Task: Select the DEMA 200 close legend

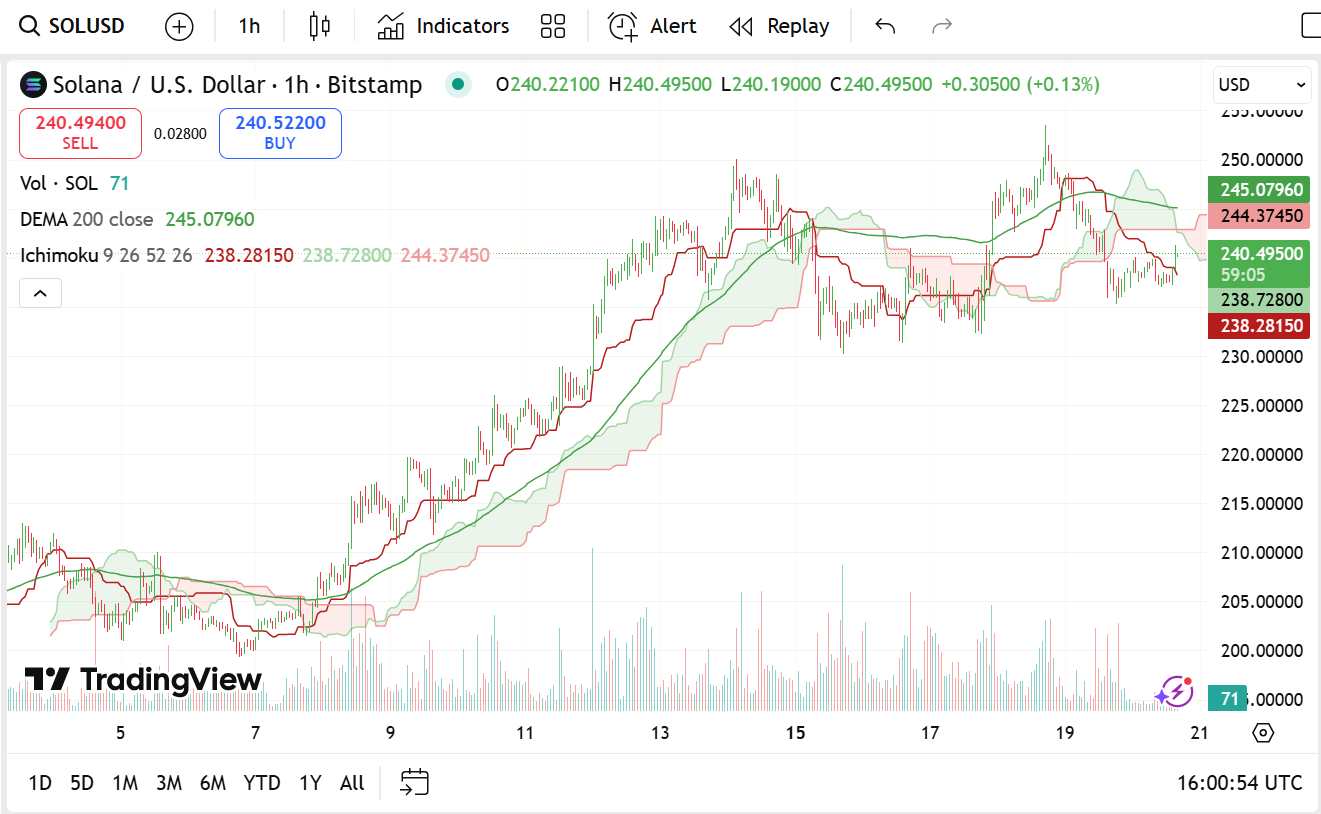Action: tap(137, 219)
